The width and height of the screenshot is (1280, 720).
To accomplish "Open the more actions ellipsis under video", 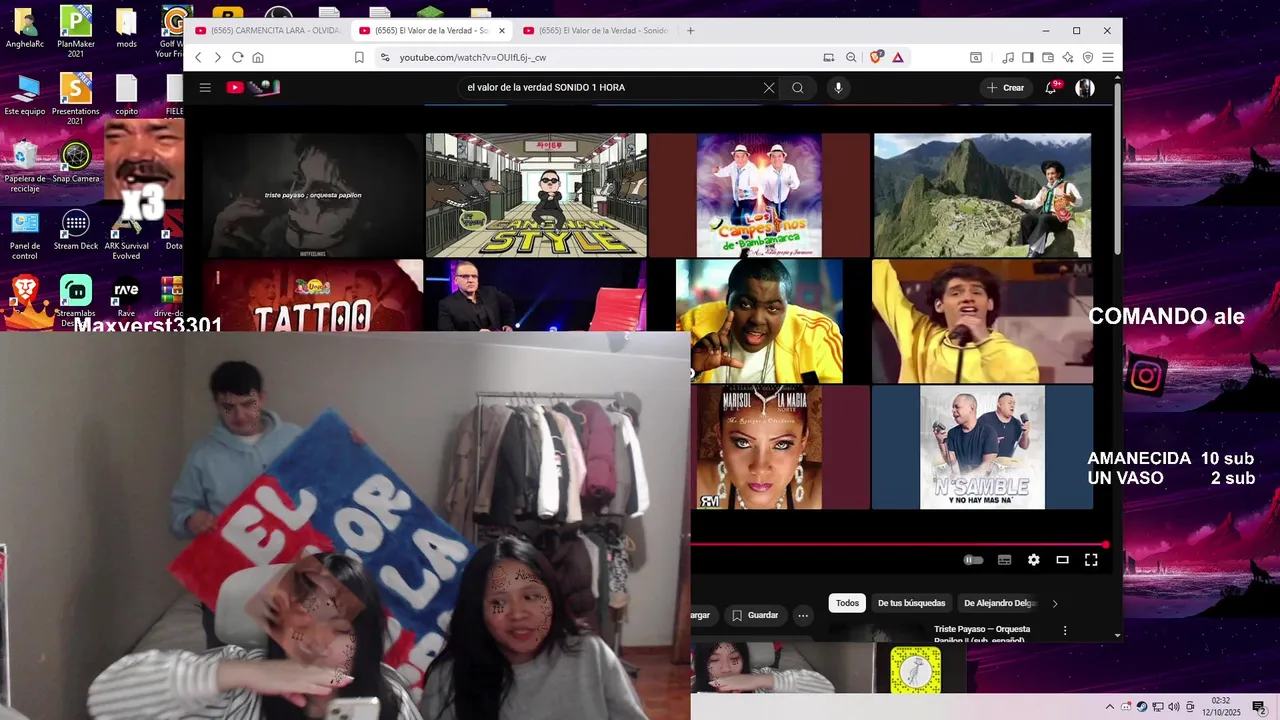I will click(803, 615).
